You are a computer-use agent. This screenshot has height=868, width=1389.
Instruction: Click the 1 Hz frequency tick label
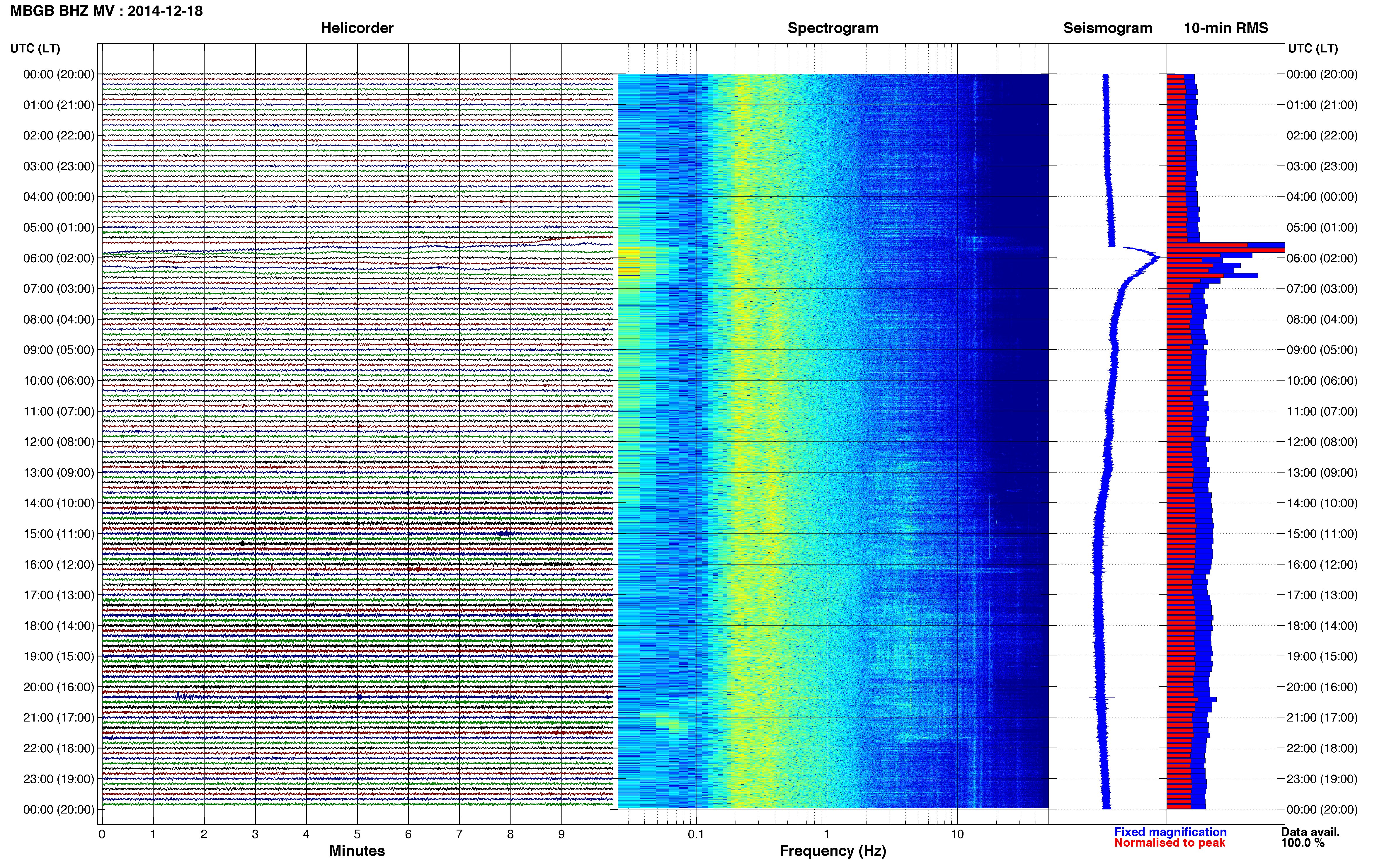826,834
